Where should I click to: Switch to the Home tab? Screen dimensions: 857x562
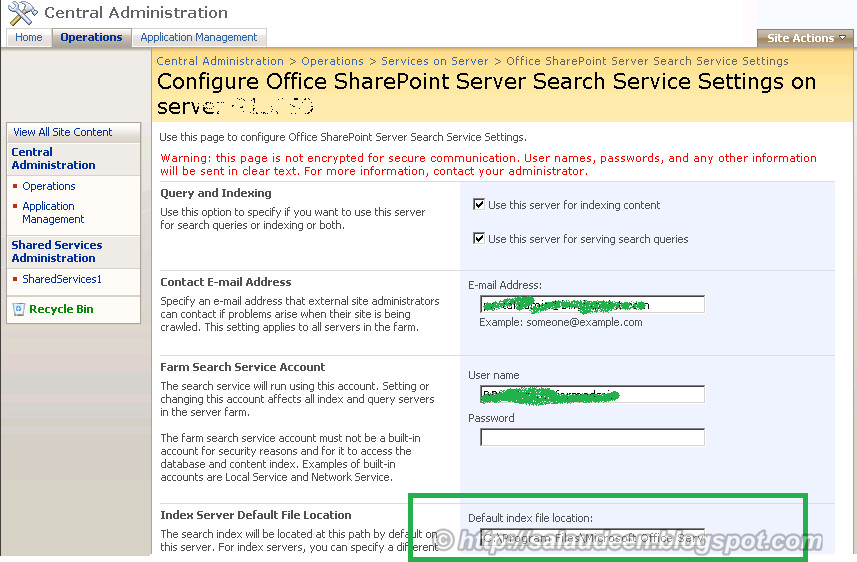pyautogui.click(x=28, y=37)
